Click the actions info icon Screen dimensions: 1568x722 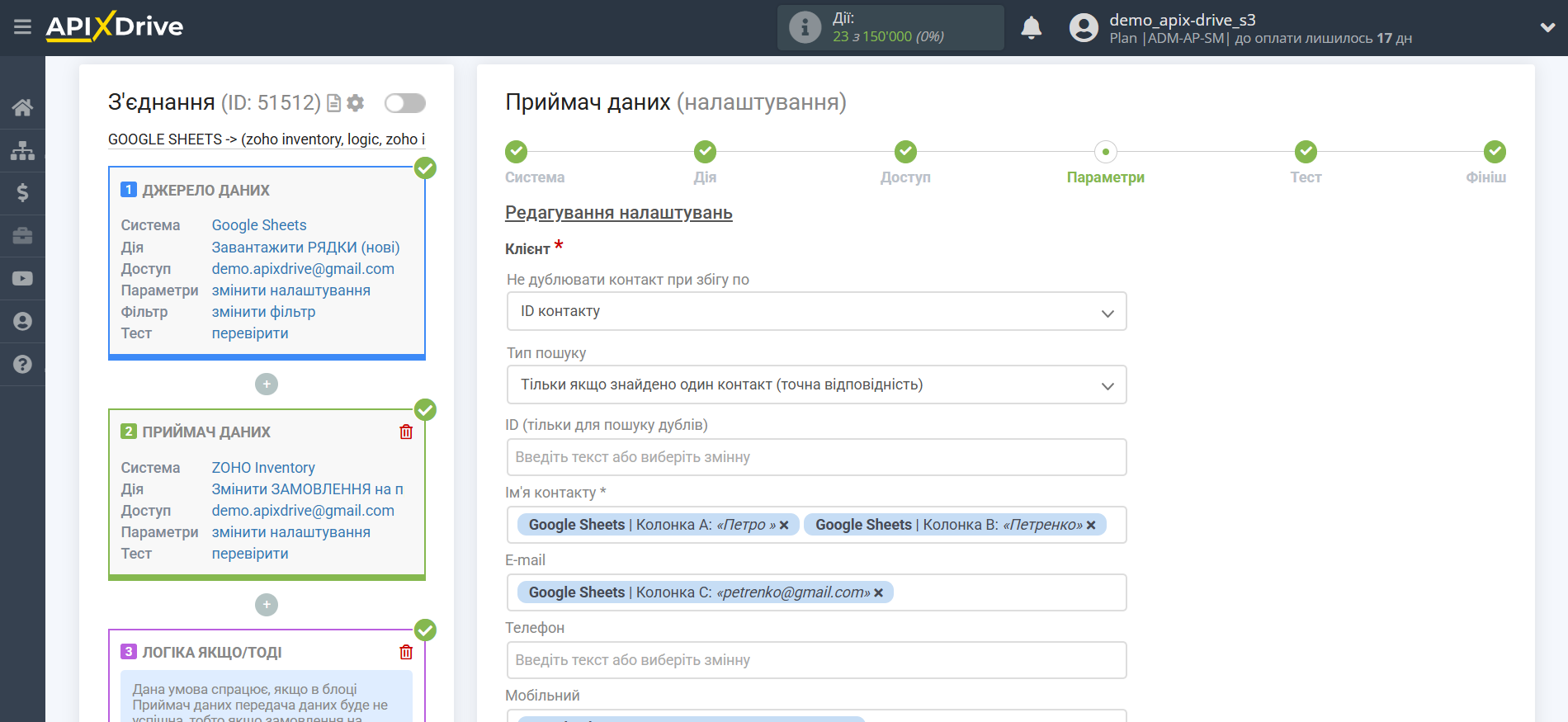click(805, 27)
